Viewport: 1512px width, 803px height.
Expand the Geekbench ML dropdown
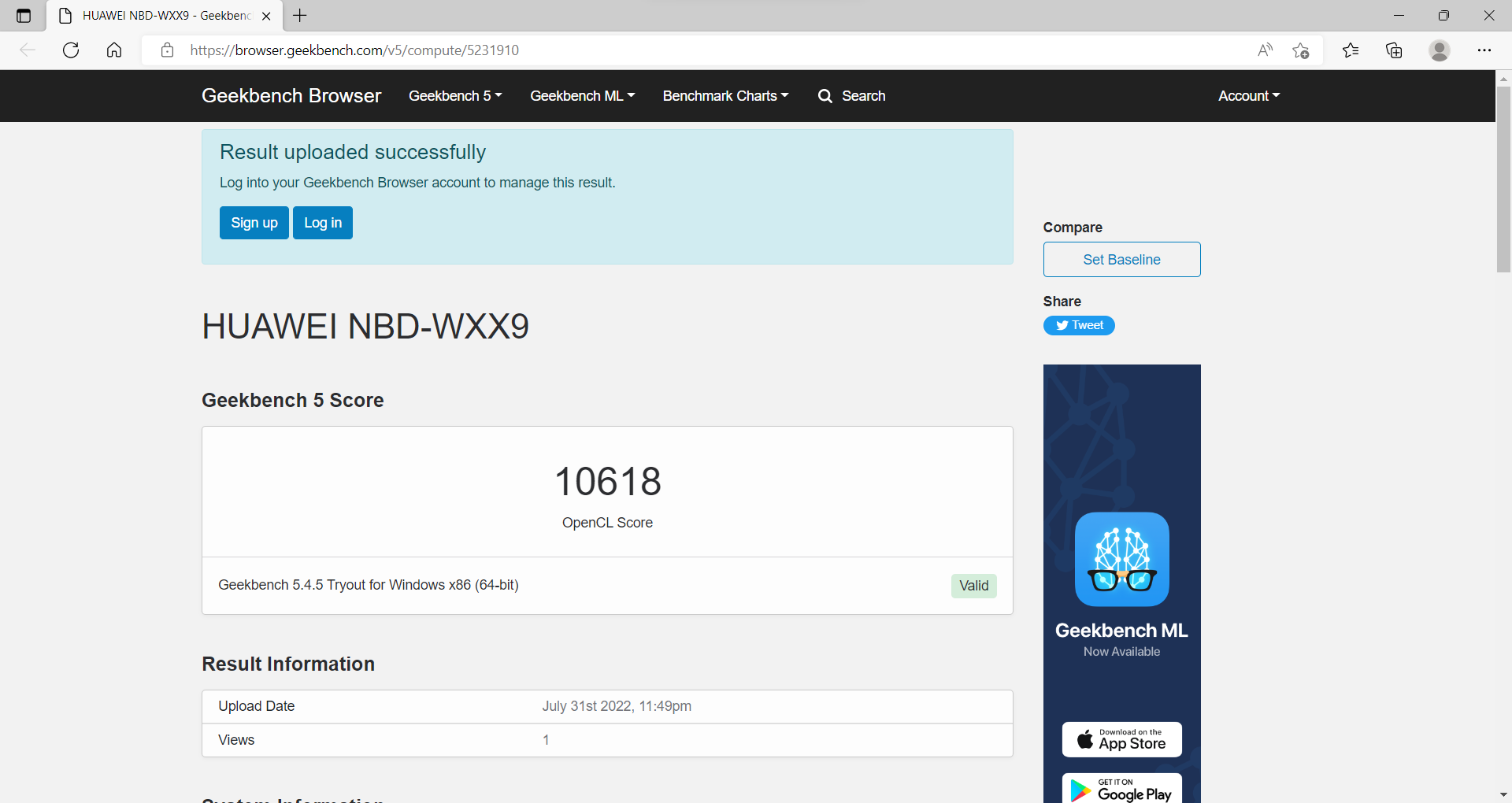583,96
